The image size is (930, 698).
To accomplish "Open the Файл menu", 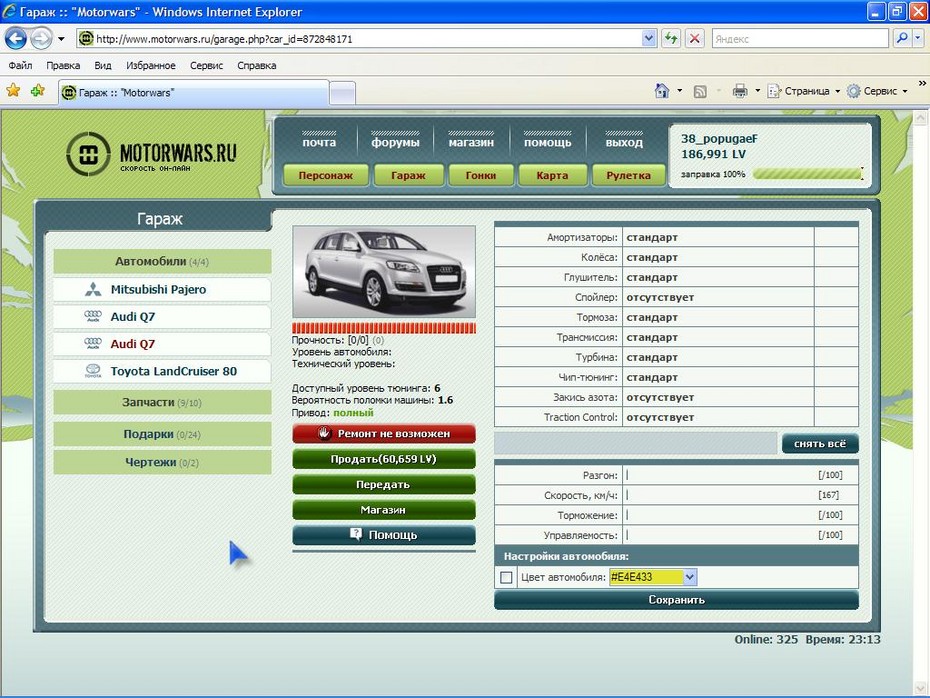I will point(20,65).
